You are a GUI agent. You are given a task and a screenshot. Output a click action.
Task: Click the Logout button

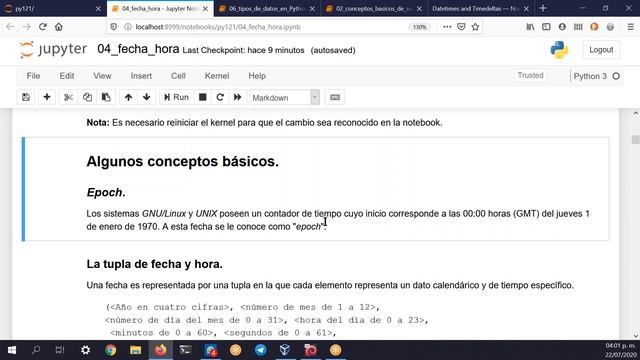[601, 50]
